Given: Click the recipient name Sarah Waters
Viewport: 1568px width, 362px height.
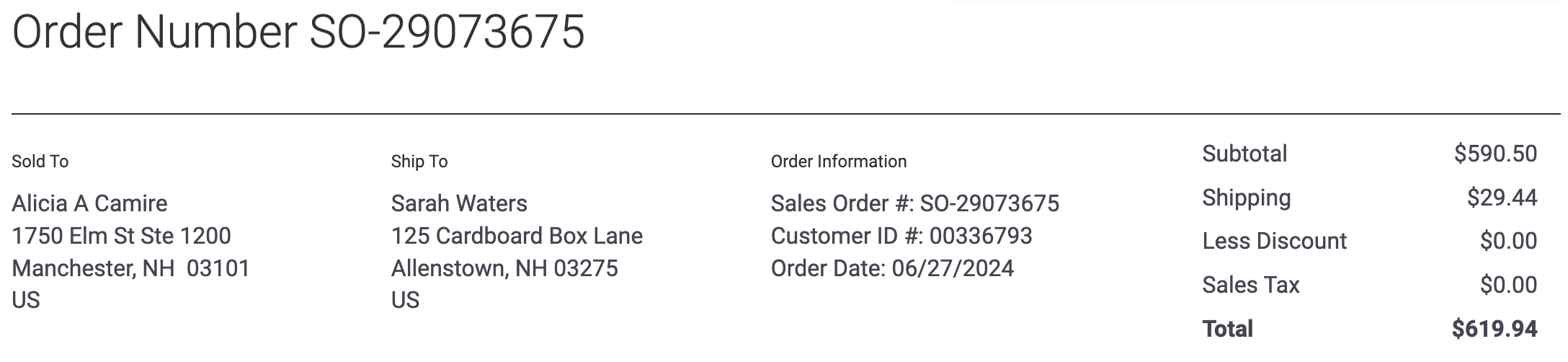Looking at the screenshot, I should point(459,203).
